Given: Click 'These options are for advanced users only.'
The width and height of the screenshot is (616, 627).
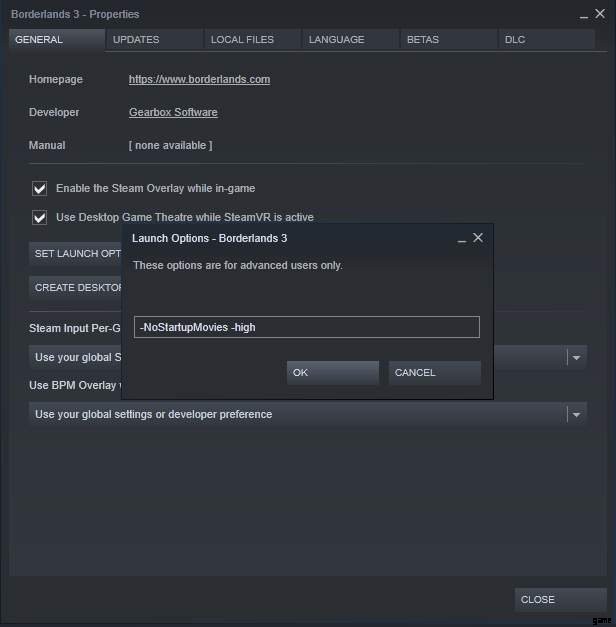Looking at the screenshot, I should point(238,266).
